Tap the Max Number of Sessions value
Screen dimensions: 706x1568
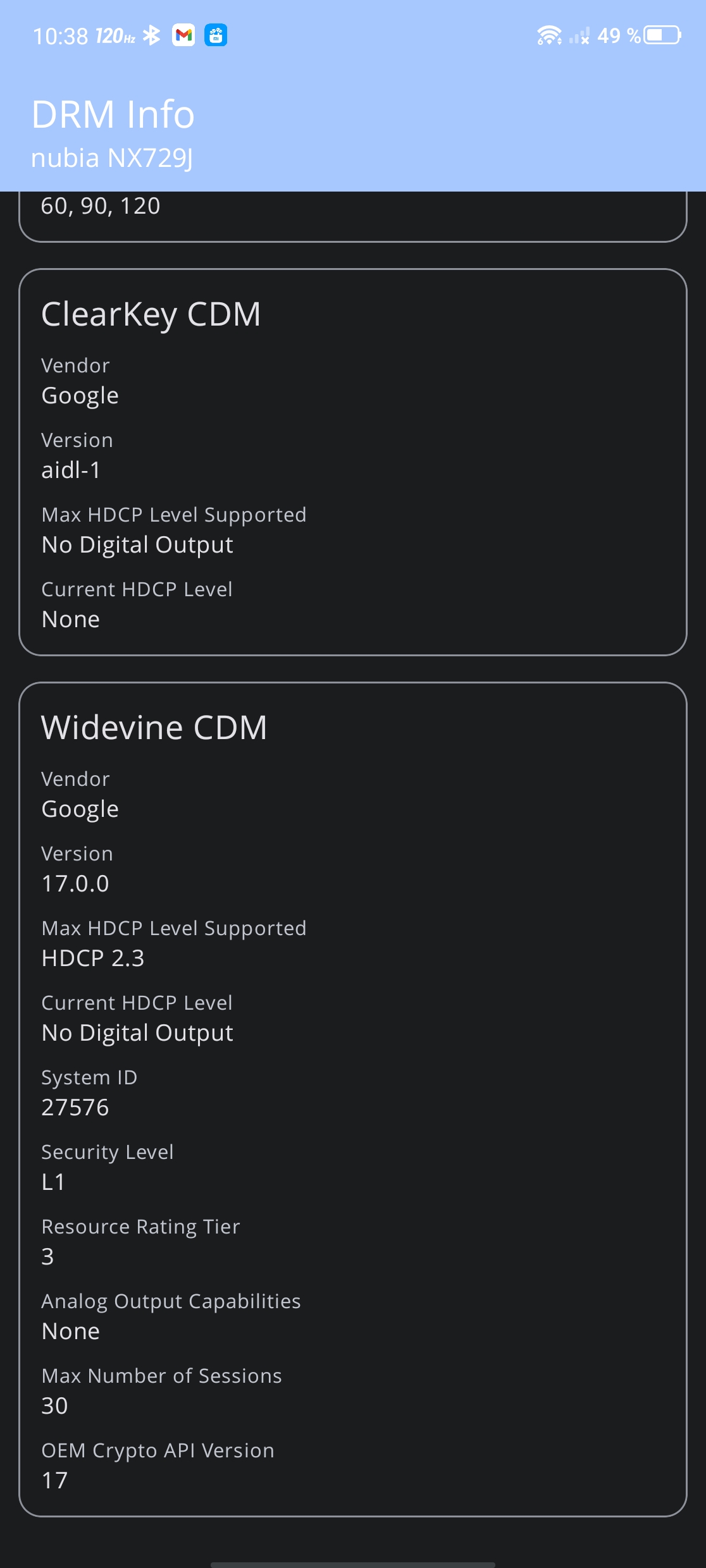click(x=54, y=1406)
